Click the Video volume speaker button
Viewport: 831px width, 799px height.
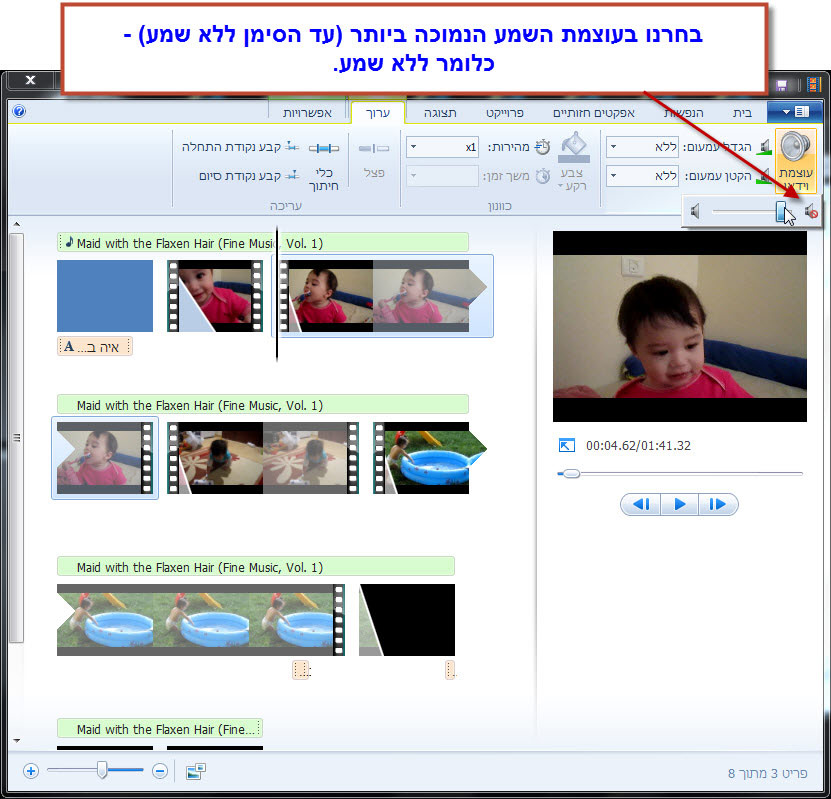coord(795,159)
